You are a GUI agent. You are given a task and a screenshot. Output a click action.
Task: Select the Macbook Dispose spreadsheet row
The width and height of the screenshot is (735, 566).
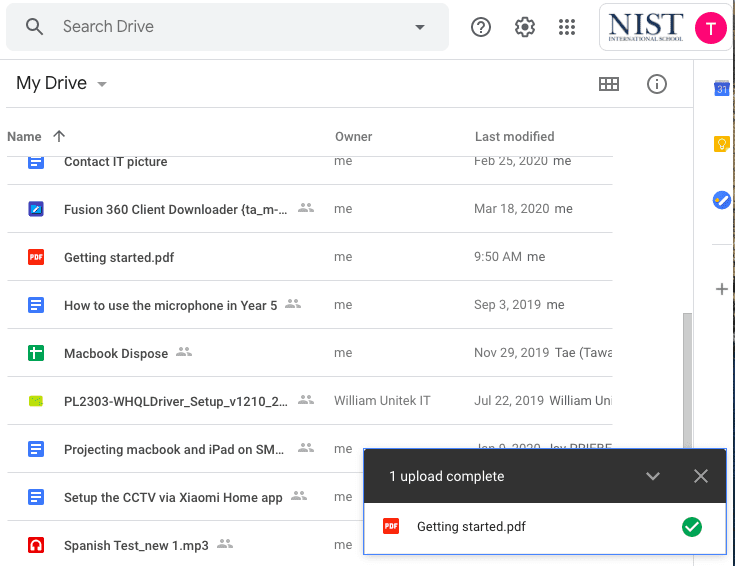tap(117, 353)
